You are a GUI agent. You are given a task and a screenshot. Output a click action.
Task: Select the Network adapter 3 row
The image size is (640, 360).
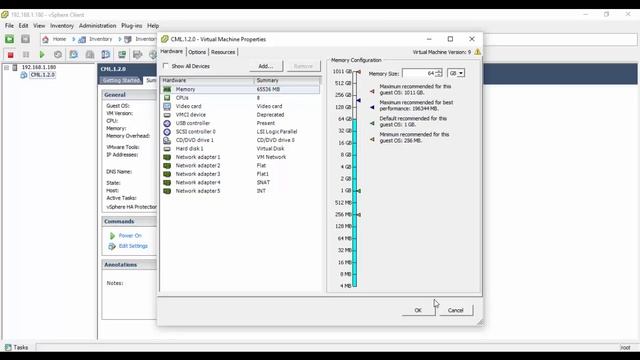click(x=240, y=174)
